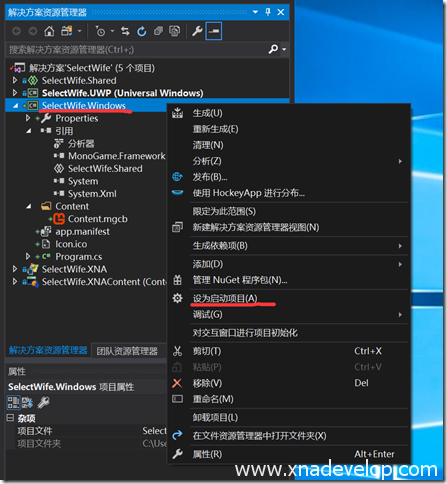Select the Icon.ico file
This screenshot has height=484, width=447.
tap(71, 244)
